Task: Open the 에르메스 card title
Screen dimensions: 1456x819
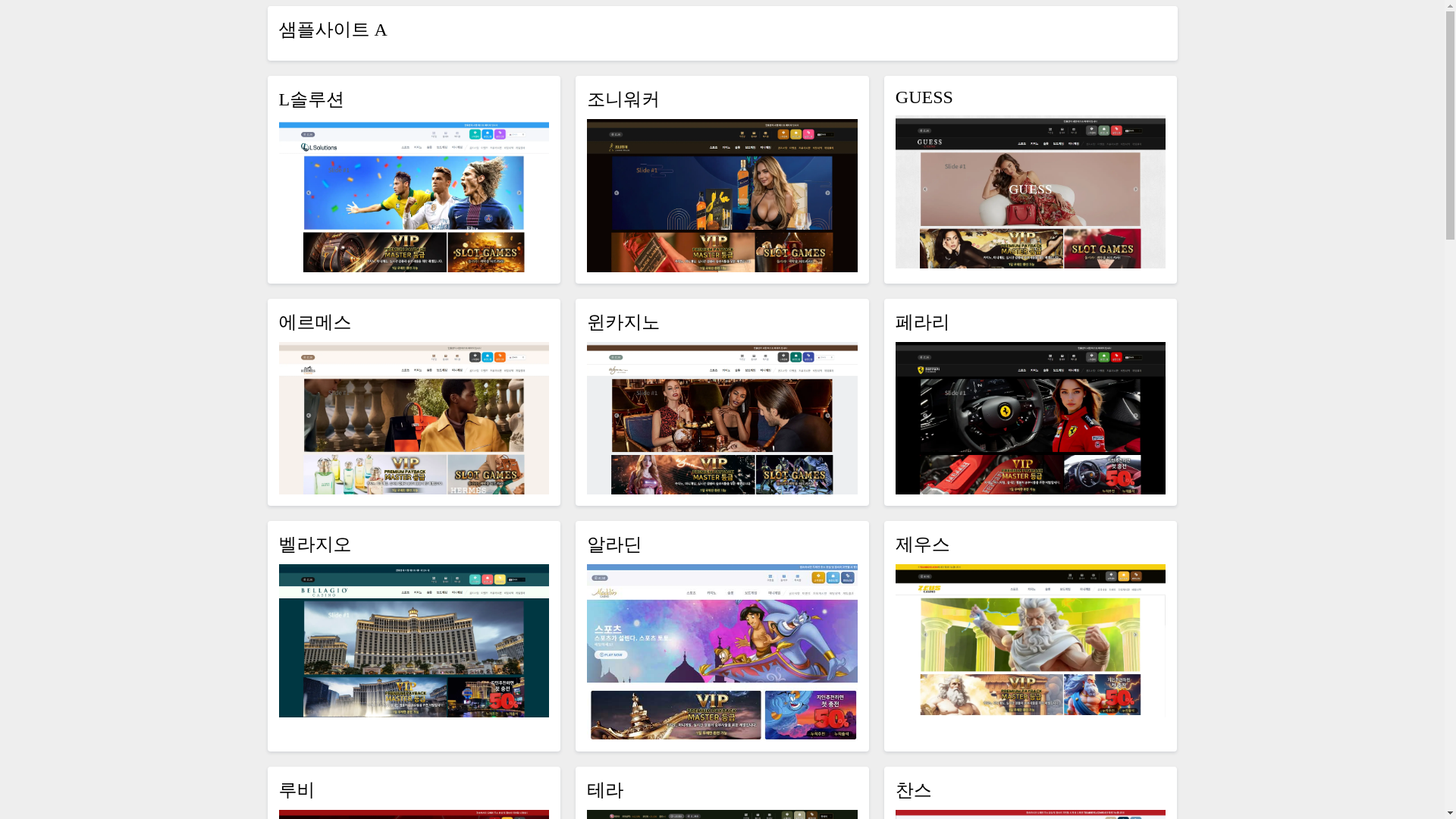Action: pos(315,323)
